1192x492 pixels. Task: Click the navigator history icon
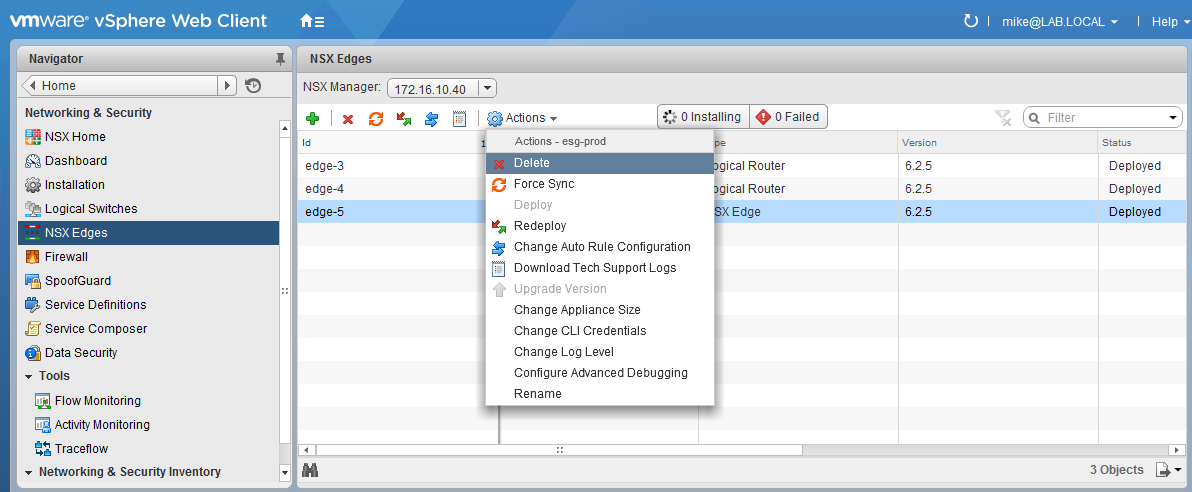click(253, 86)
